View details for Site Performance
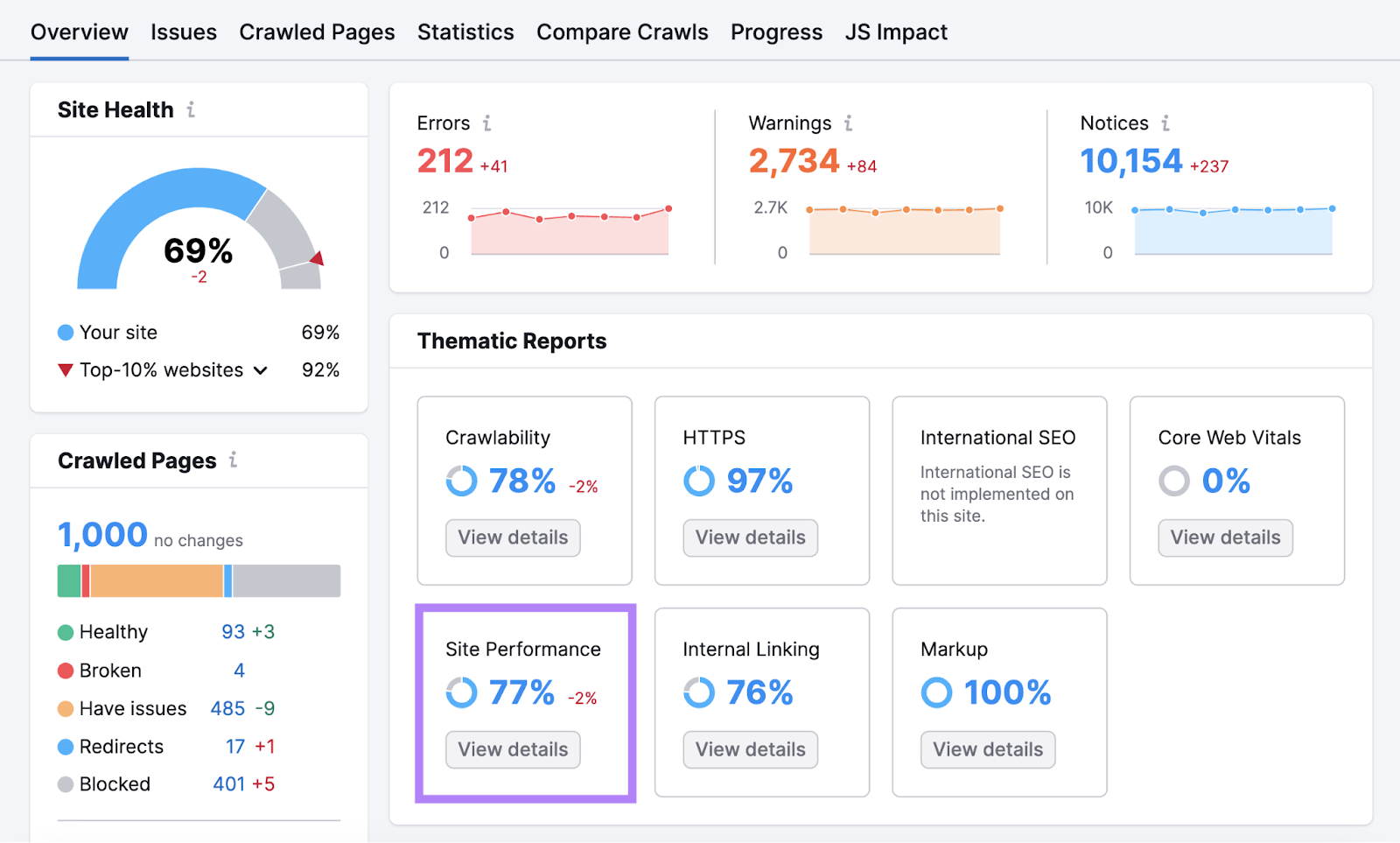The image size is (1400, 843). click(x=513, y=749)
